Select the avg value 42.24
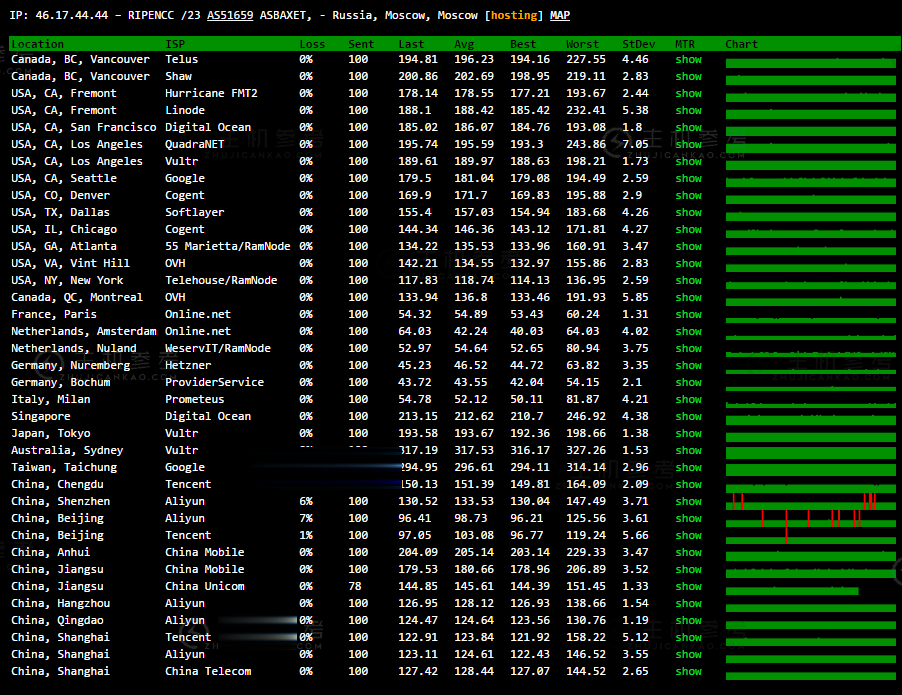902x695 pixels. pos(471,331)
